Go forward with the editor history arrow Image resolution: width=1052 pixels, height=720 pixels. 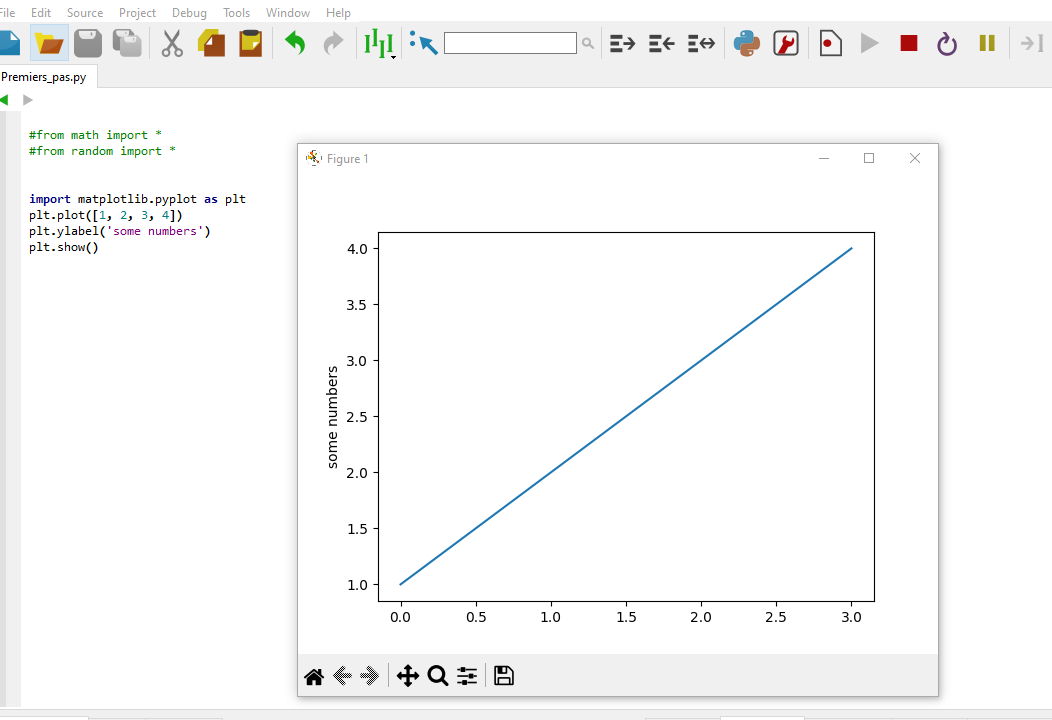tap(28, 100)
